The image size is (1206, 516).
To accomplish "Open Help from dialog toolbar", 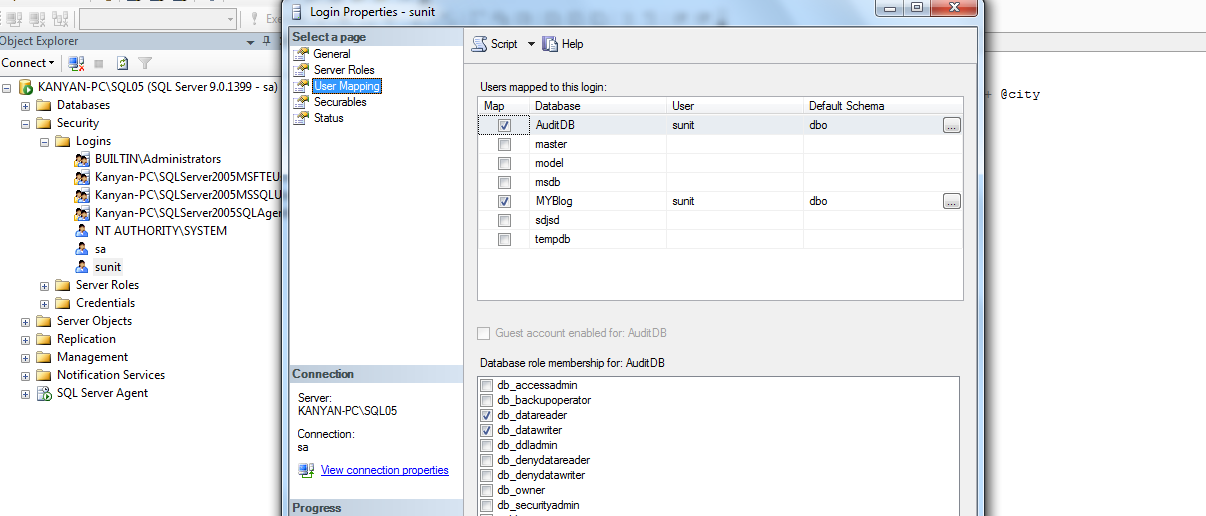I will 563,44.
